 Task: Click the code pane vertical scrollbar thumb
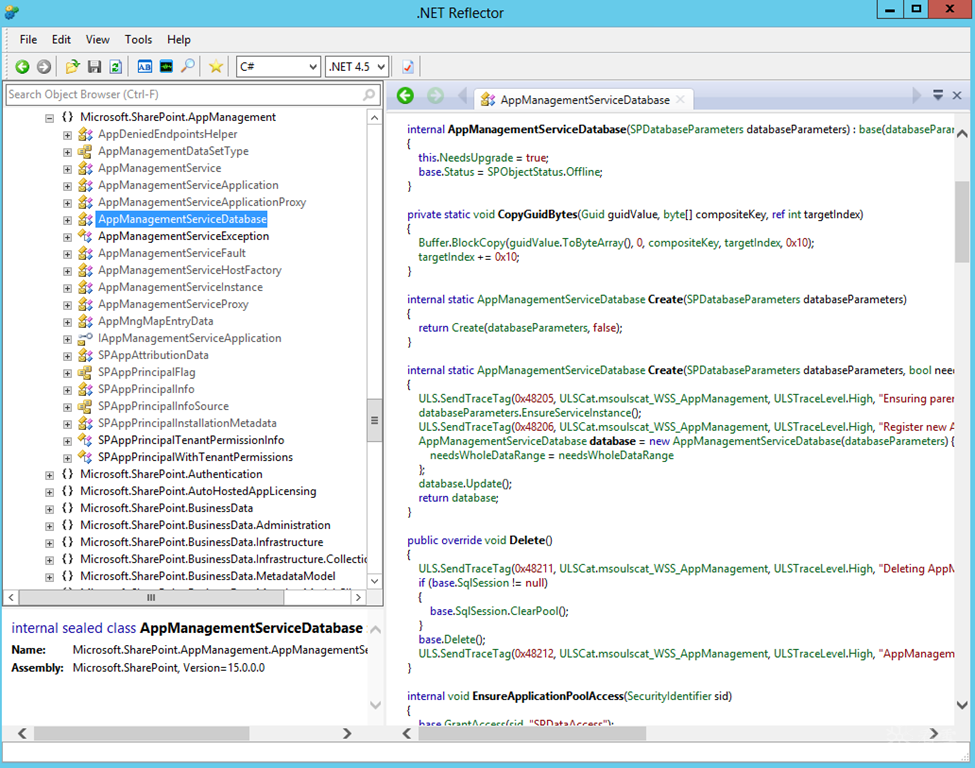(x=961, y=223)
